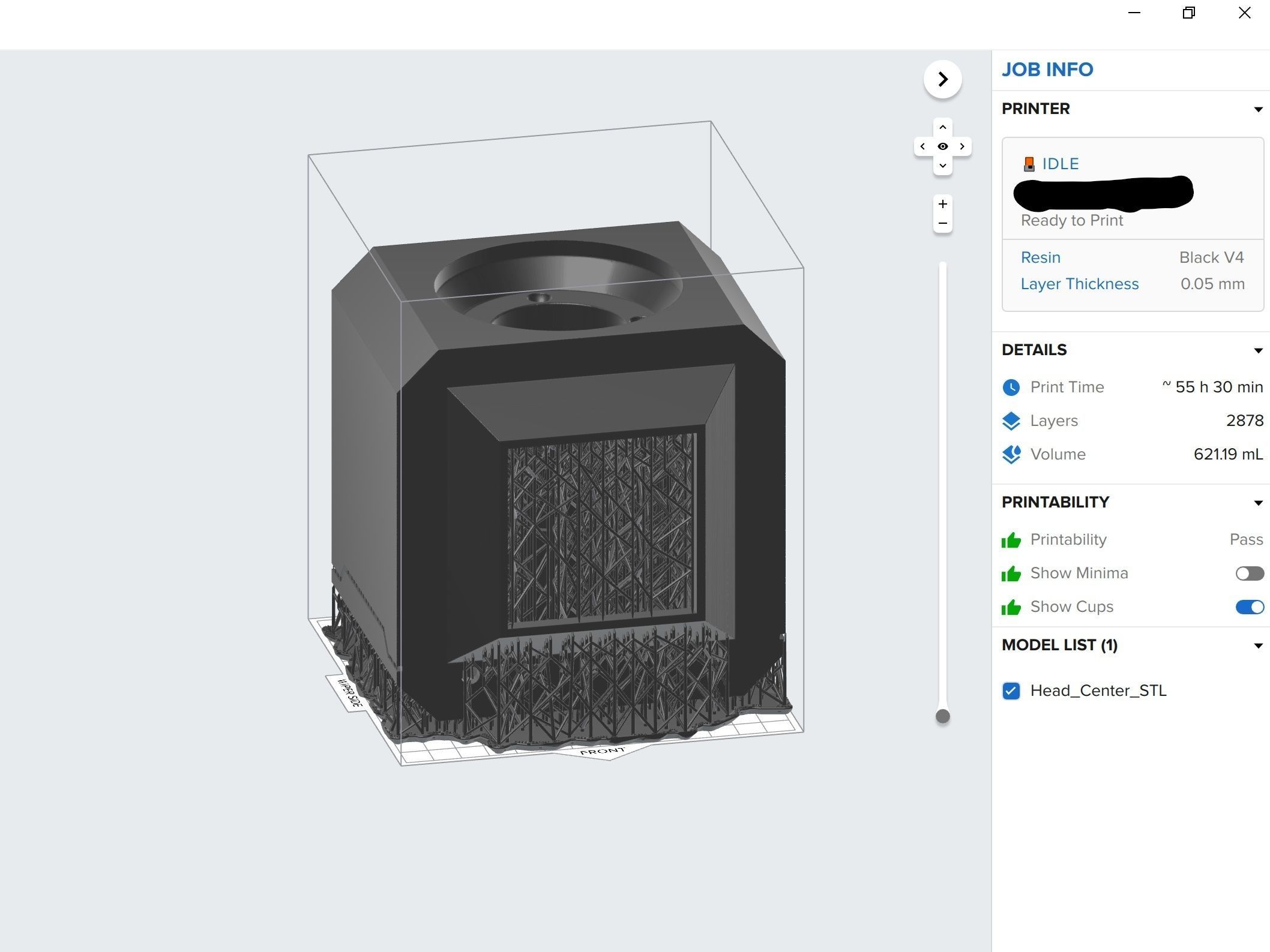Click the orange printer status icon
Viewport: 1270px width, 952px height.
pos(1029,164)
